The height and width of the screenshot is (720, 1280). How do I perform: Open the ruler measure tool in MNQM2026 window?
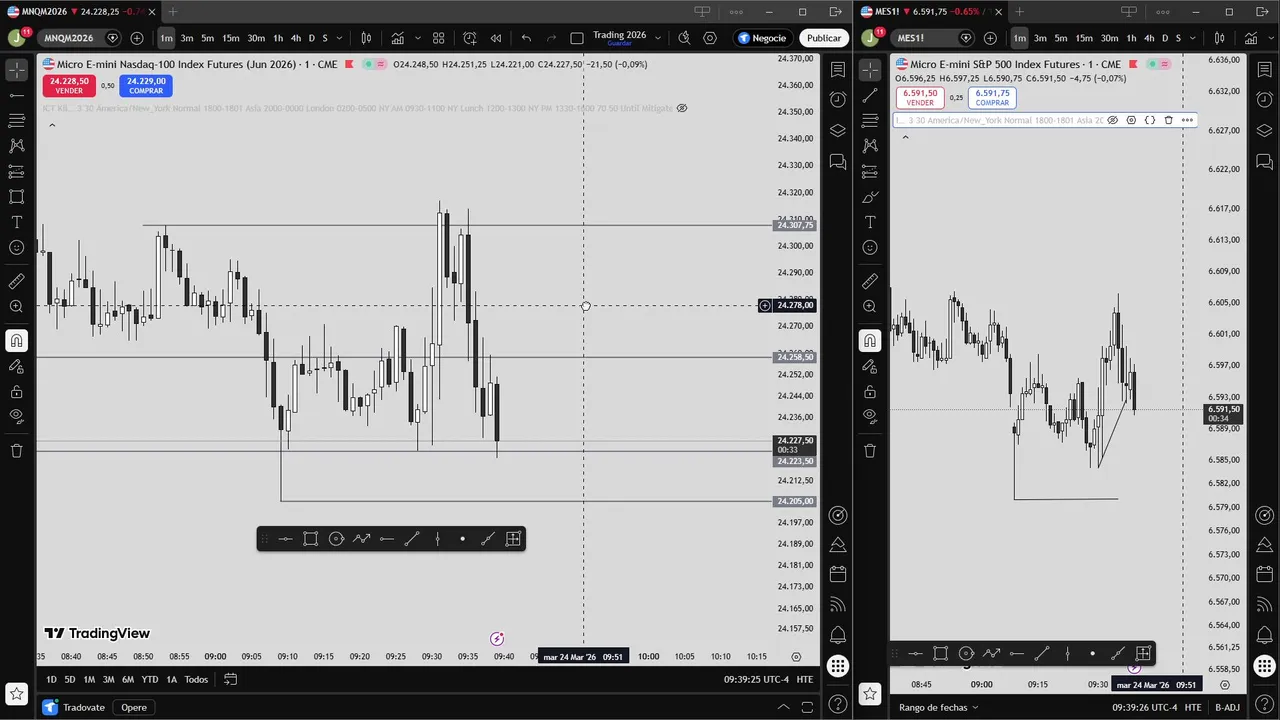[x=16, y=282]
